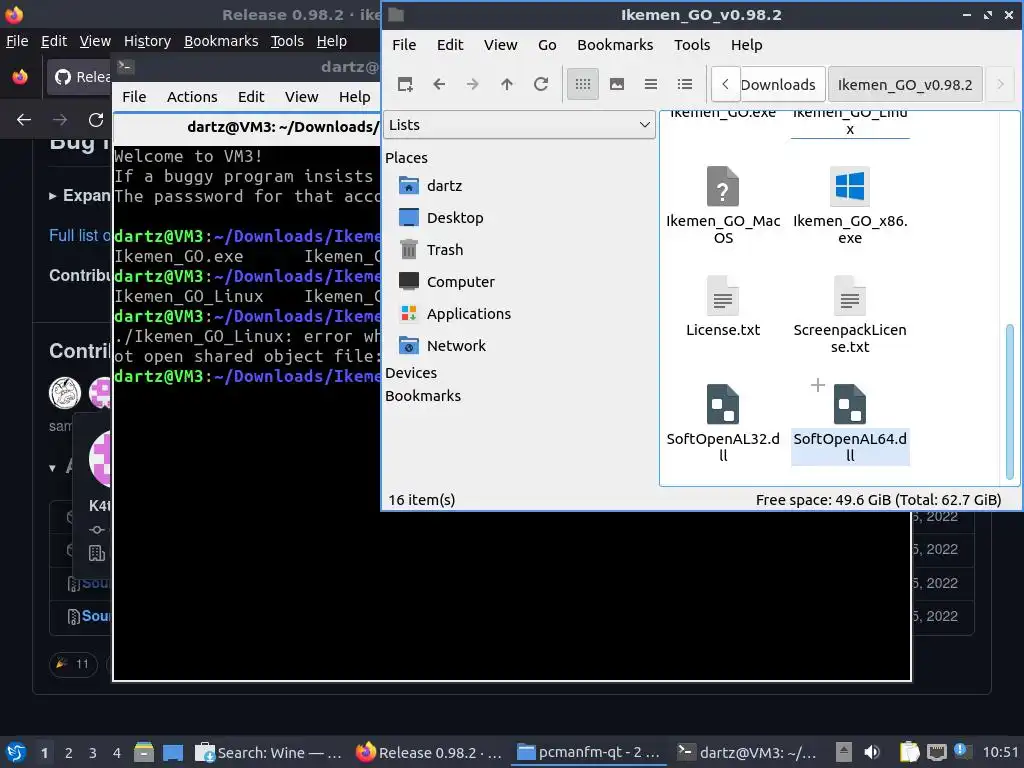Select GitHub Release tab in Firefox
1024x768 pixels.
[79, 77]
